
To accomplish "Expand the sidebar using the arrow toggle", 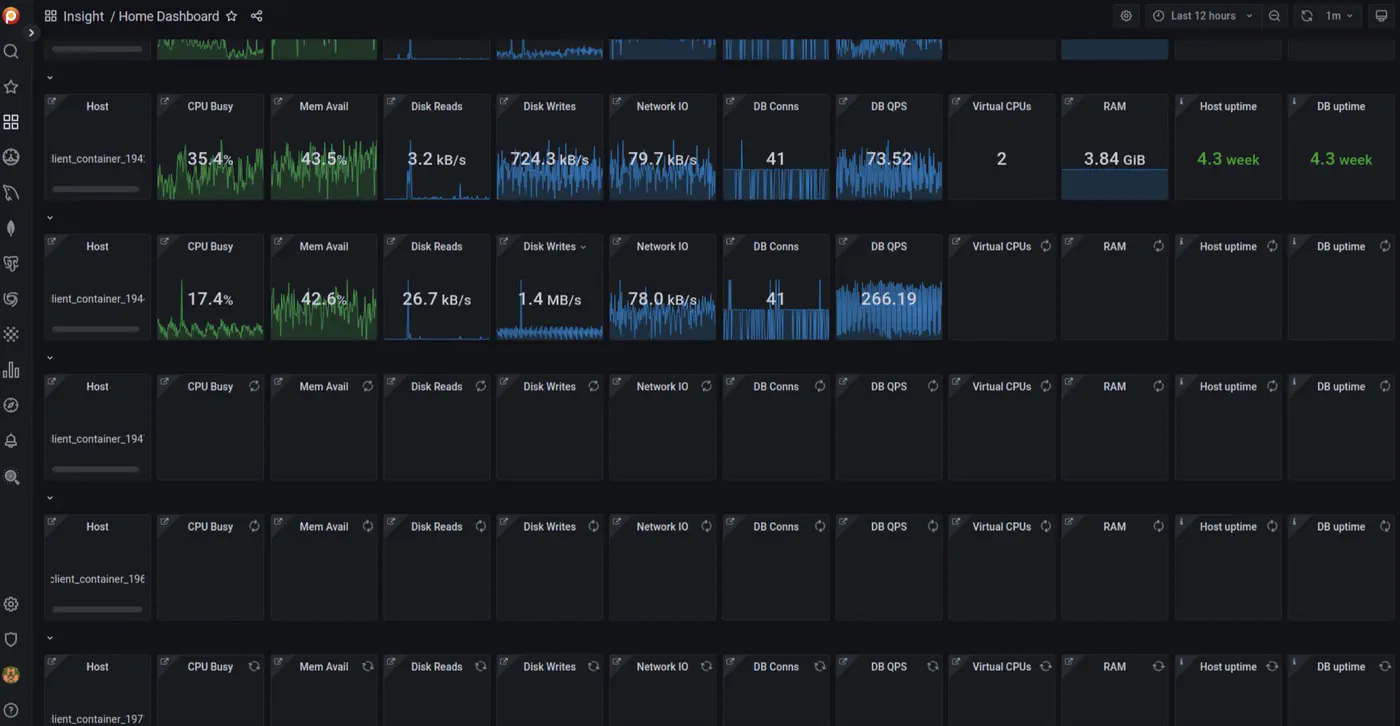I will 31,32.
